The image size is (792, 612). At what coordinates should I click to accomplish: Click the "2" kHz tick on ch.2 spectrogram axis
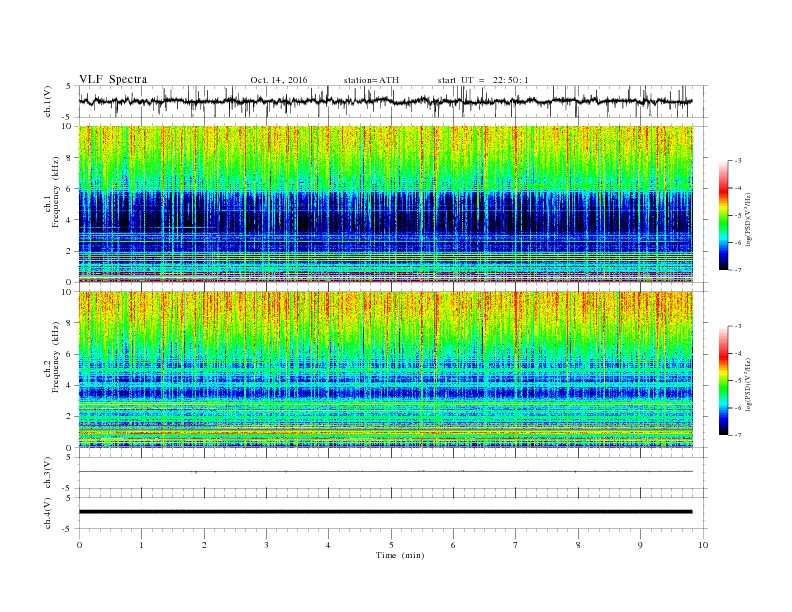(x=70, y=417)
